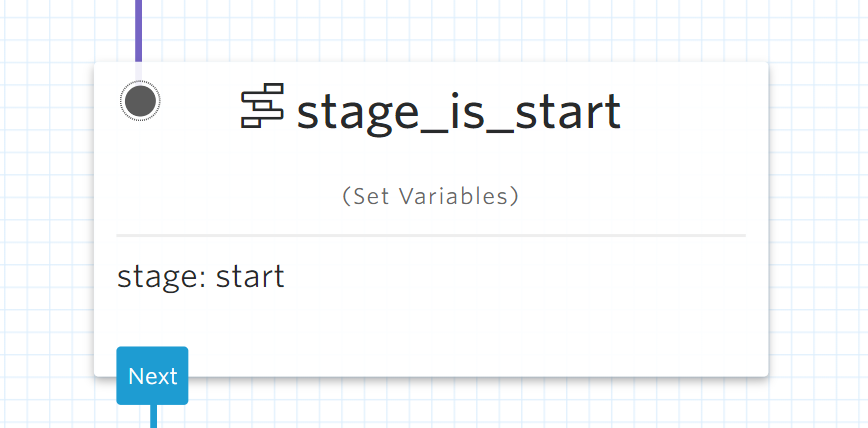Click the gray input connector dot

click(x=140, y=100)
